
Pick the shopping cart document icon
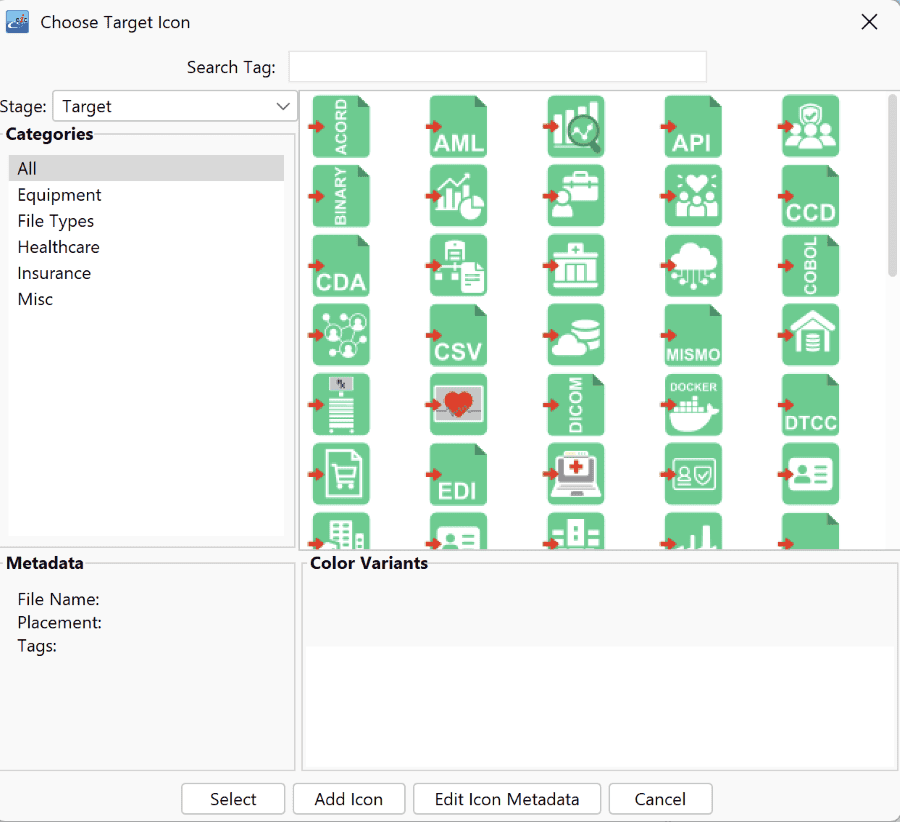341,474
